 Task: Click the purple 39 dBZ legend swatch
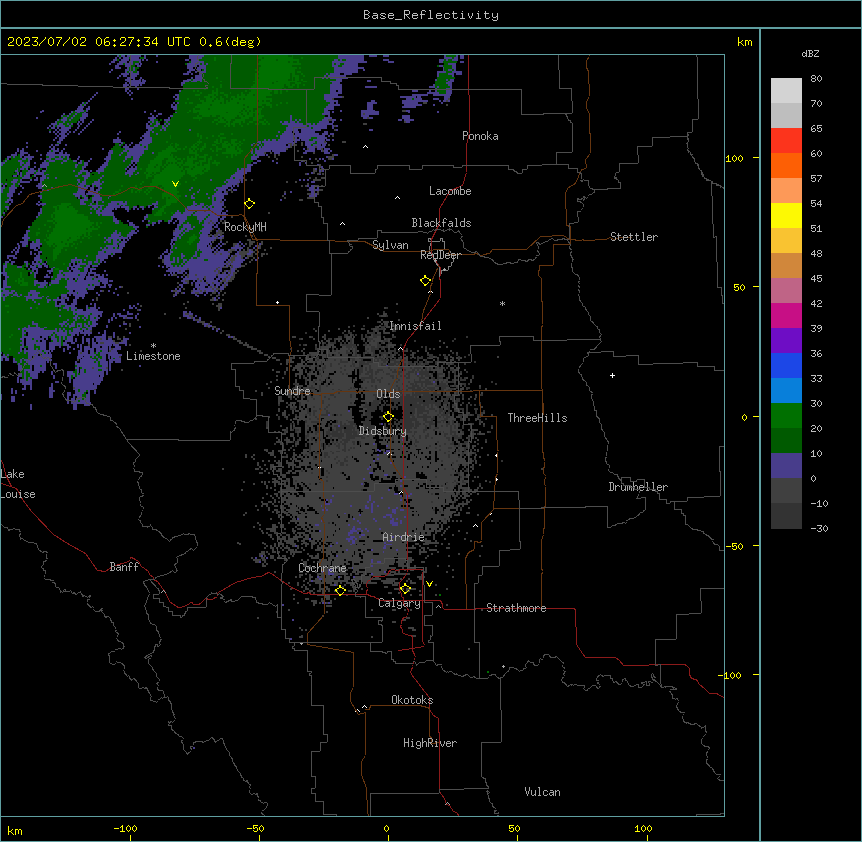click(x=786, y=341)
